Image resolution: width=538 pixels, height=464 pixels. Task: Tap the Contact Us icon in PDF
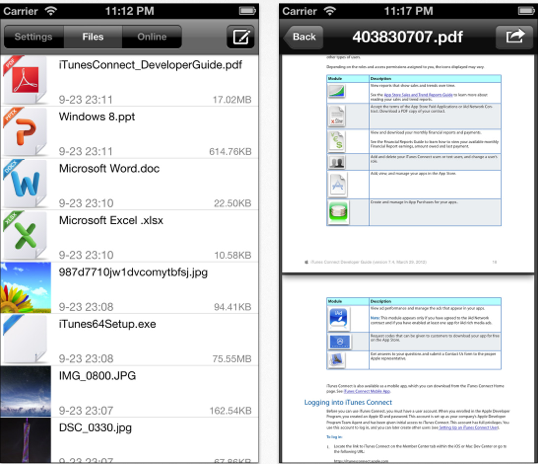click(337, 360)
